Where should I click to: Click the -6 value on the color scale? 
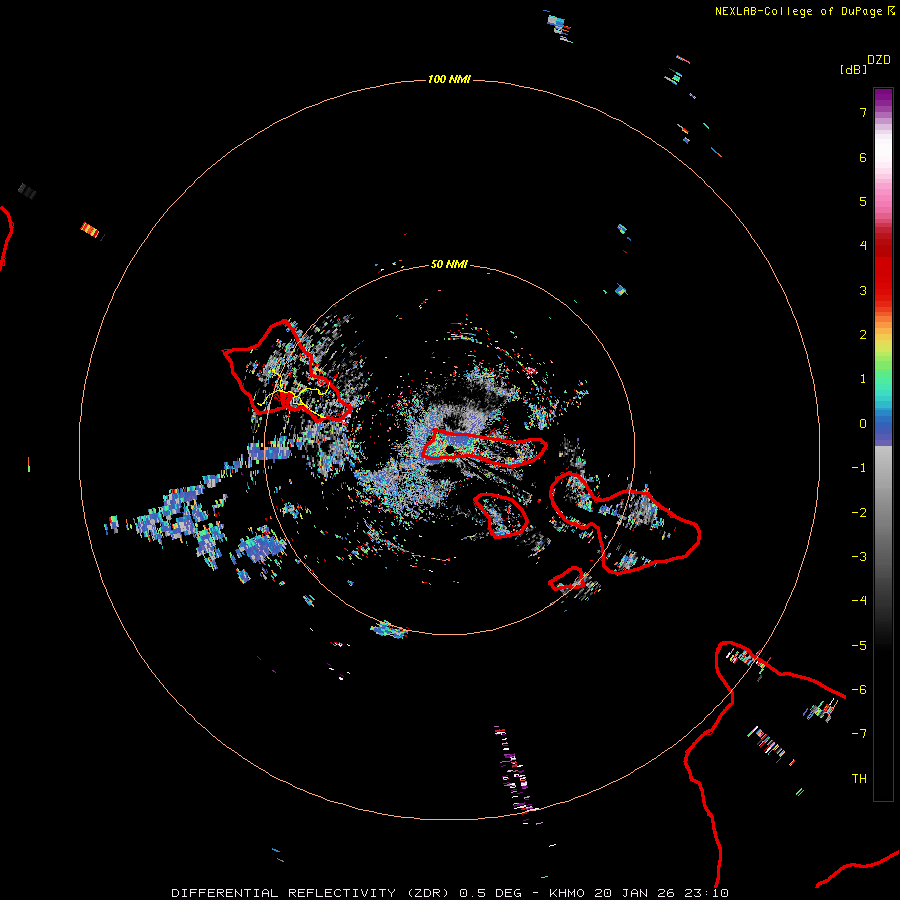click(859, 690)
